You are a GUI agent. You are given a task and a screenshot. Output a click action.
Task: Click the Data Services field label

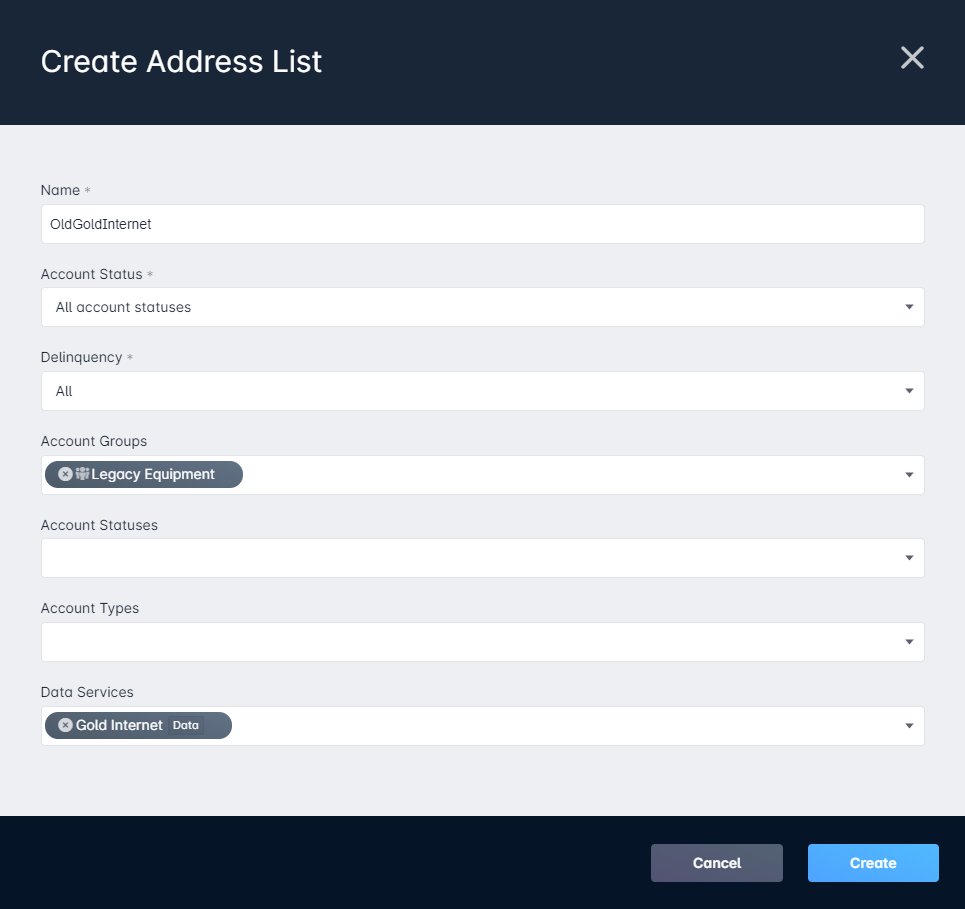tap(87, 692)
